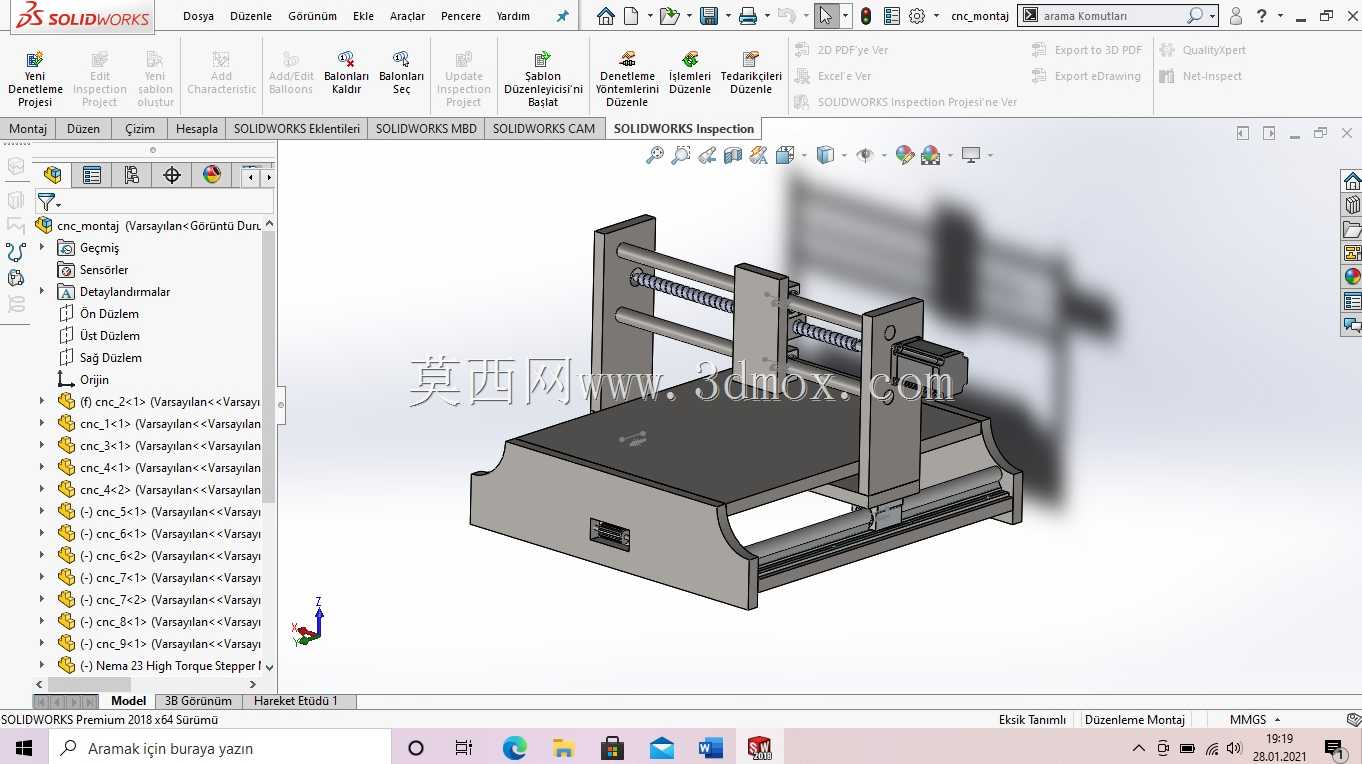Open DimXpertManager crosshair tab

tap(172, 175)
